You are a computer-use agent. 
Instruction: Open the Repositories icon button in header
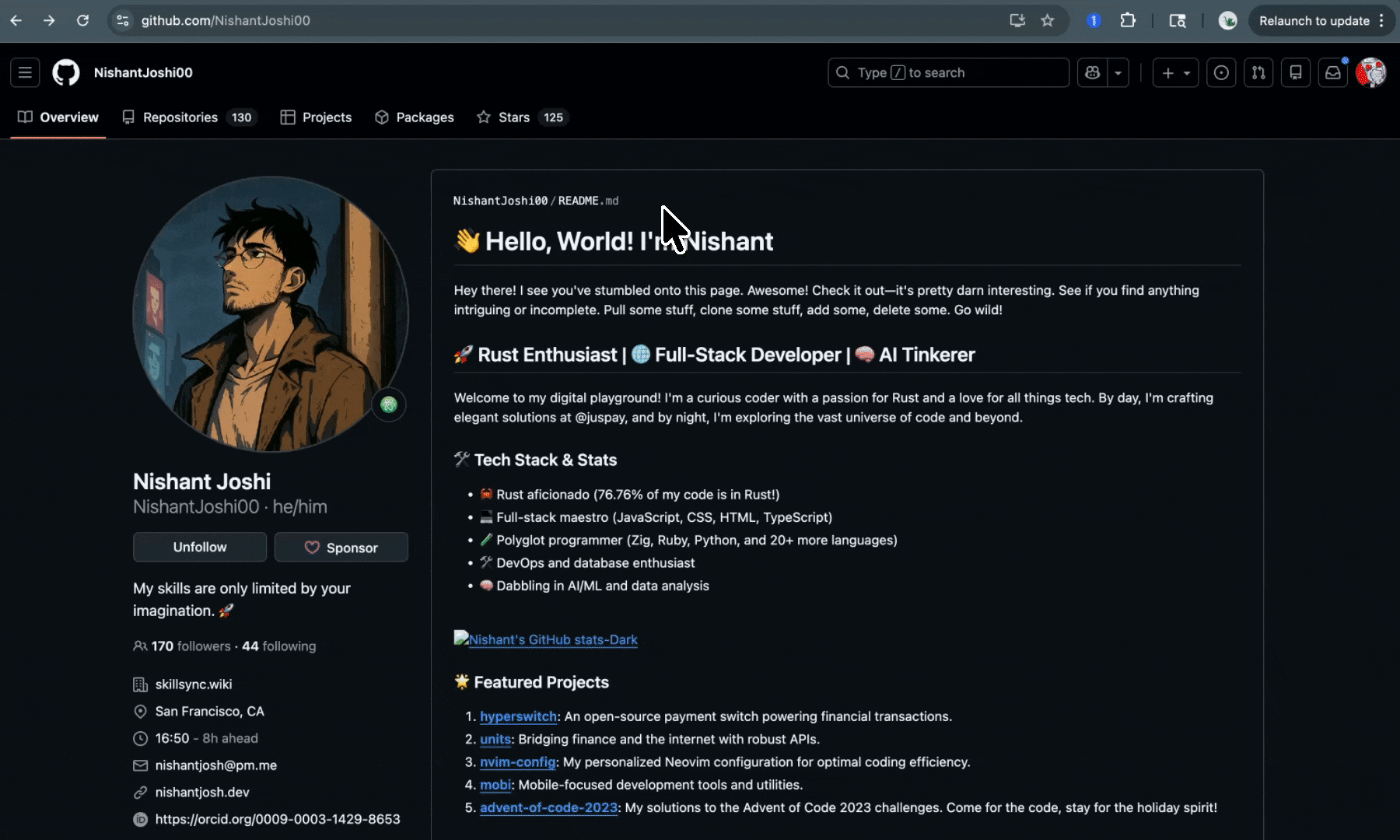tap(1296, 72)
